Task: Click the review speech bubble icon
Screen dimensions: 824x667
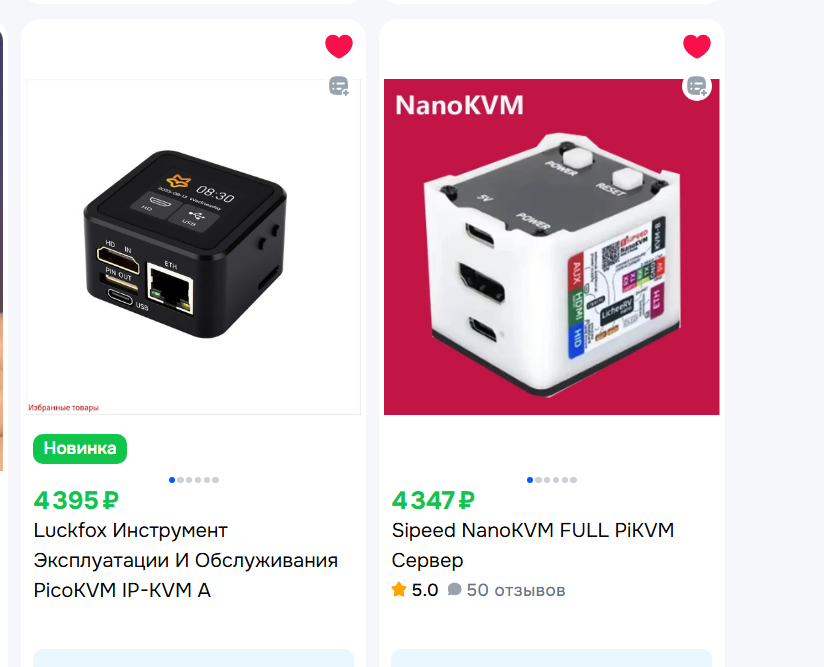Action: click(455, 590)
